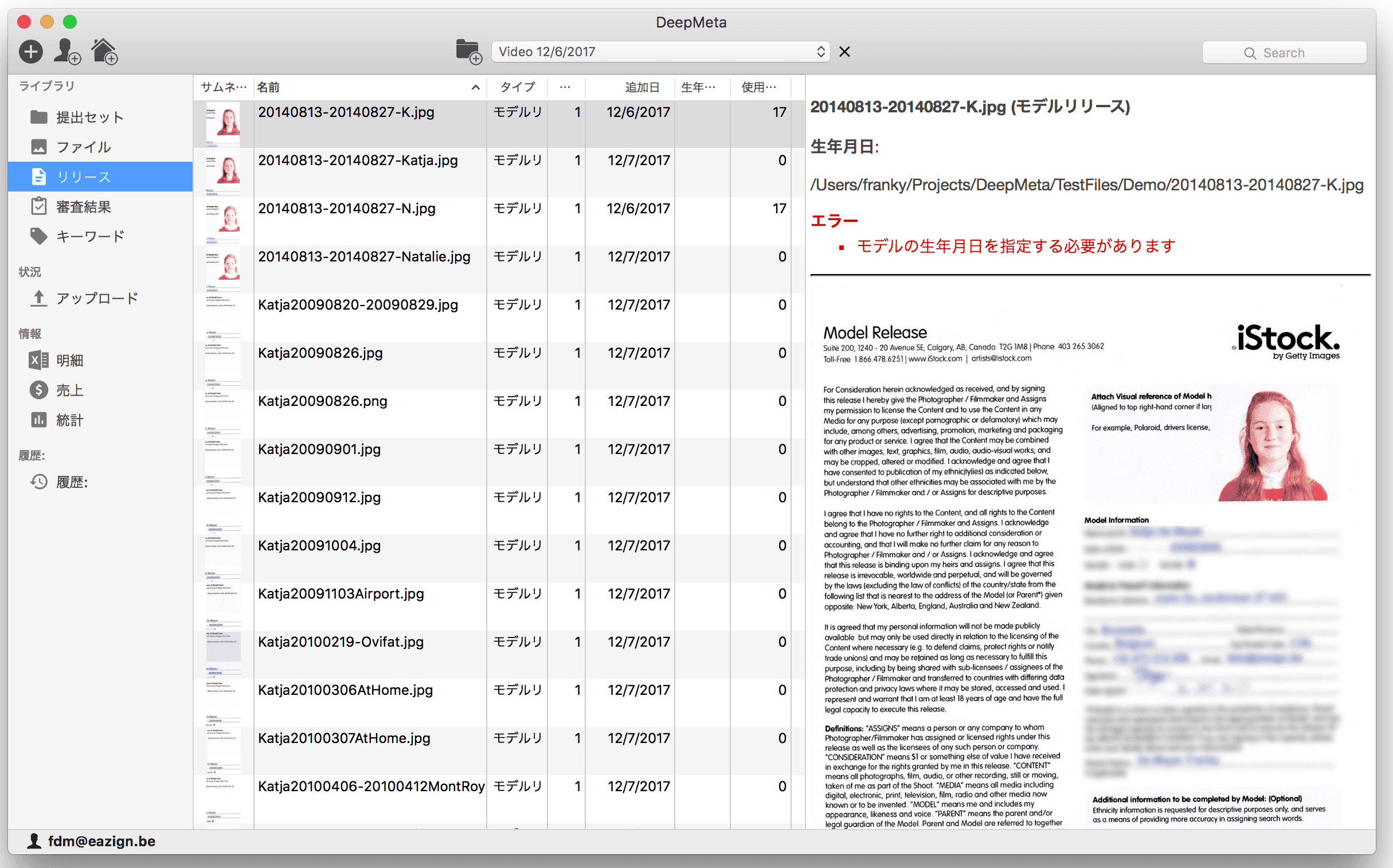Select row 20140813-20140827-Natalie.jpg
The width and height of the screenshot is (1393, 868).
[x=498, y=269]
